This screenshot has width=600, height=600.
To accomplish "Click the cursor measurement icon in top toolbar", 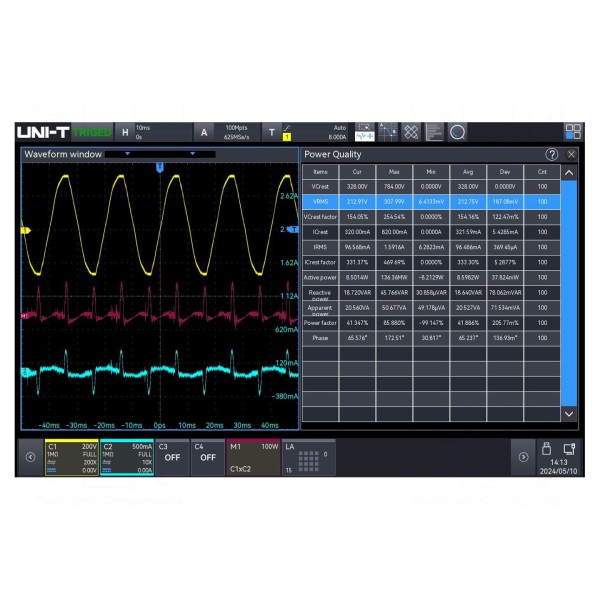I will click(387, 132).
